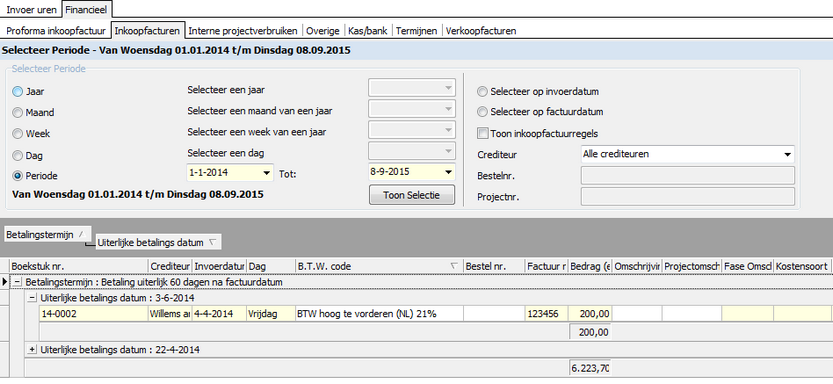Select the Vrijdag cell

tap(271, 314)
